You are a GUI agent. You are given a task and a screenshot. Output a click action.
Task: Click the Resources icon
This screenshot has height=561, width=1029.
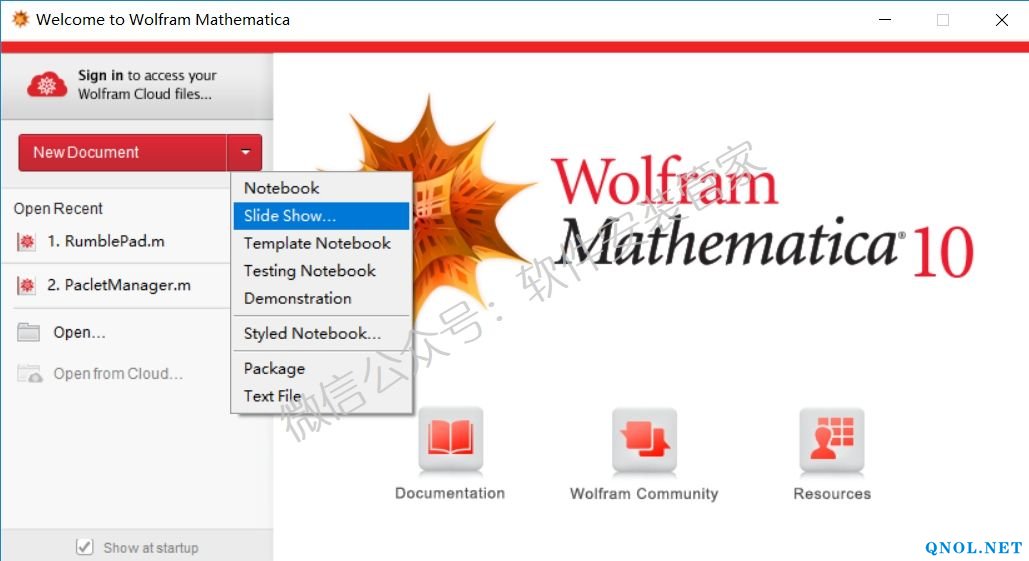pyautogui.click(x=831, y=440)
